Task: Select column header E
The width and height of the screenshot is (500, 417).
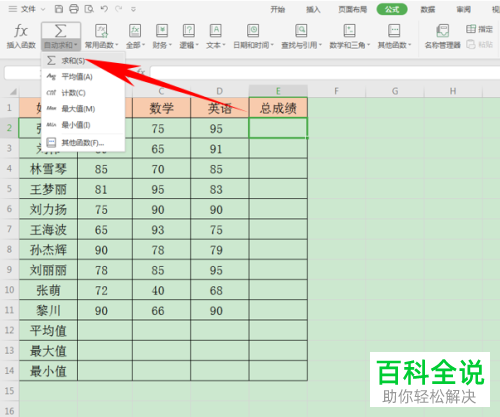Action: [278, 91]
